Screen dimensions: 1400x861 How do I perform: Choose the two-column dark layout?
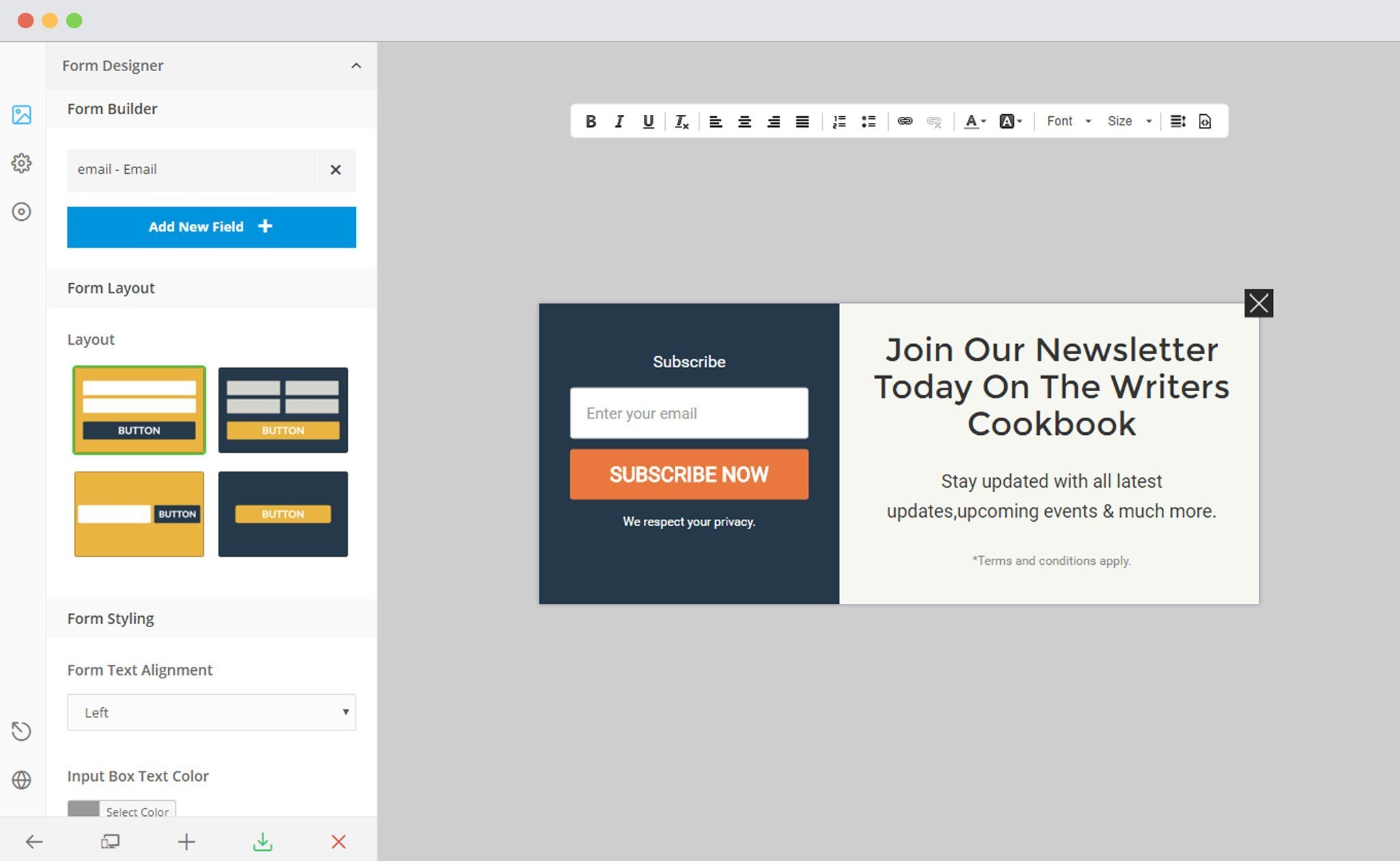(x=283, y=410)
